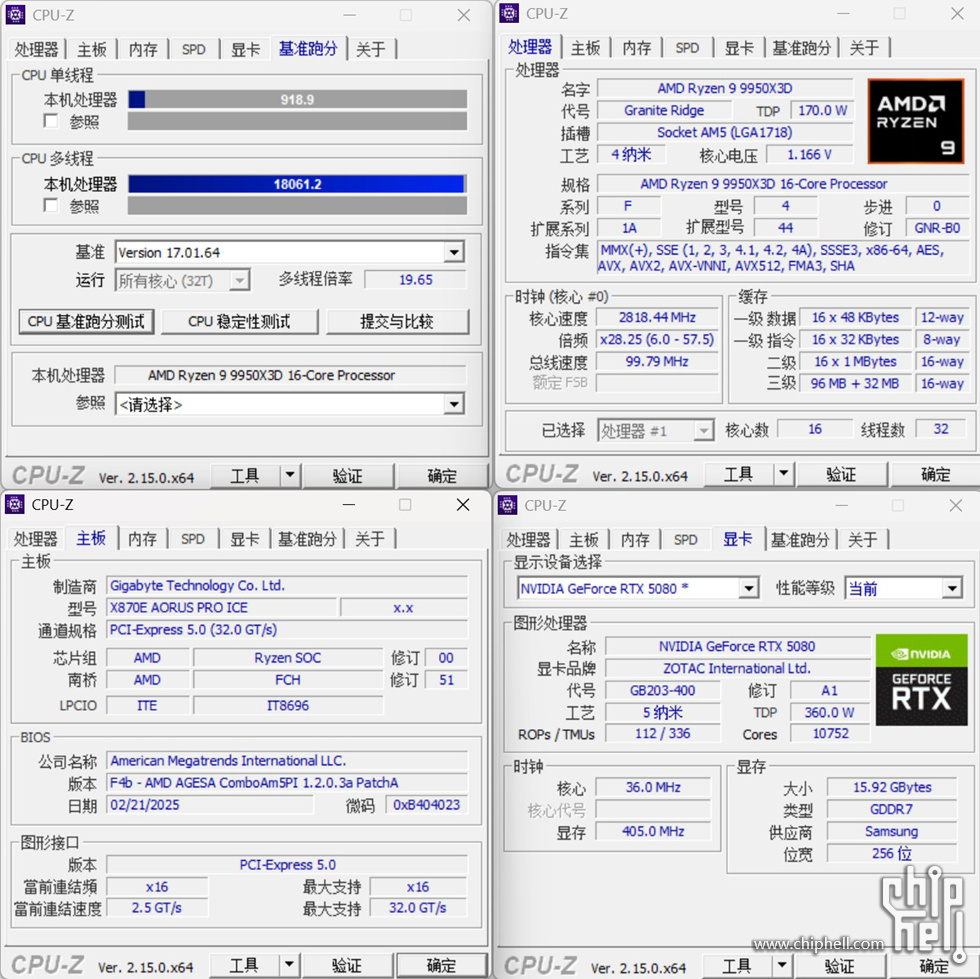Click the CPU-Z icon in the graphics window title bar

click(x=508, y=505)
